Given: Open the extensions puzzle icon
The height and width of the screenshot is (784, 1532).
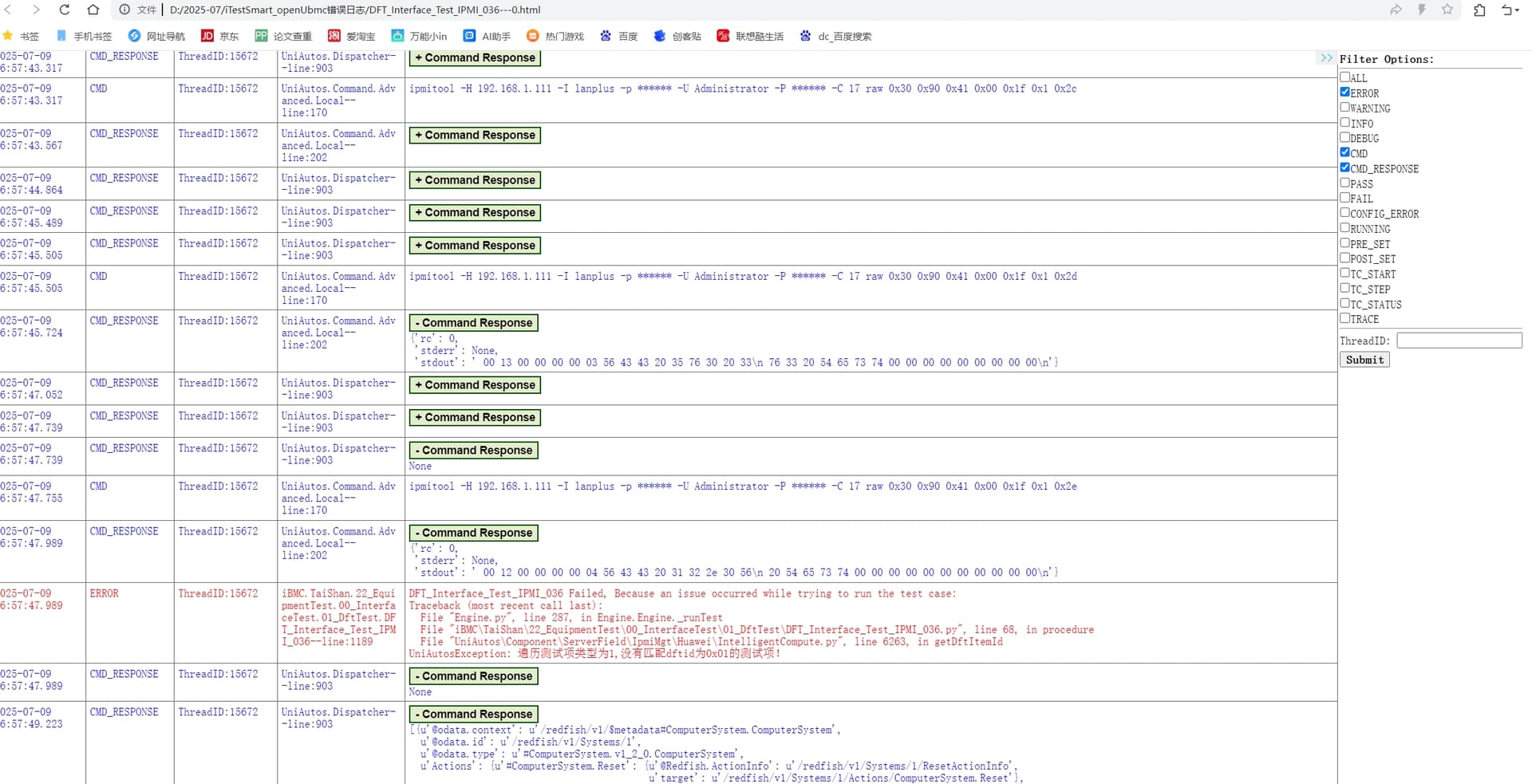Looking at the screenshot, I should 1479,10.
